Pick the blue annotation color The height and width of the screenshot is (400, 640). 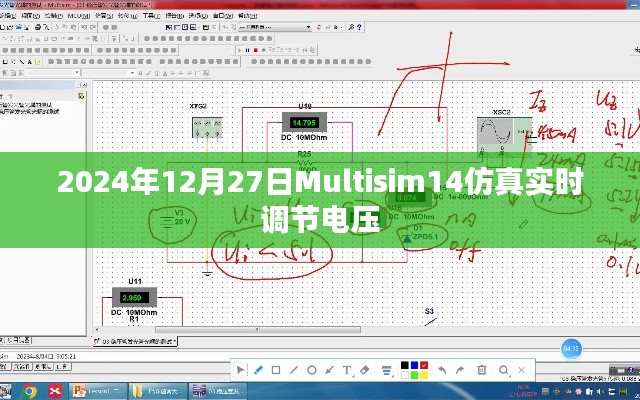(414, 365)
